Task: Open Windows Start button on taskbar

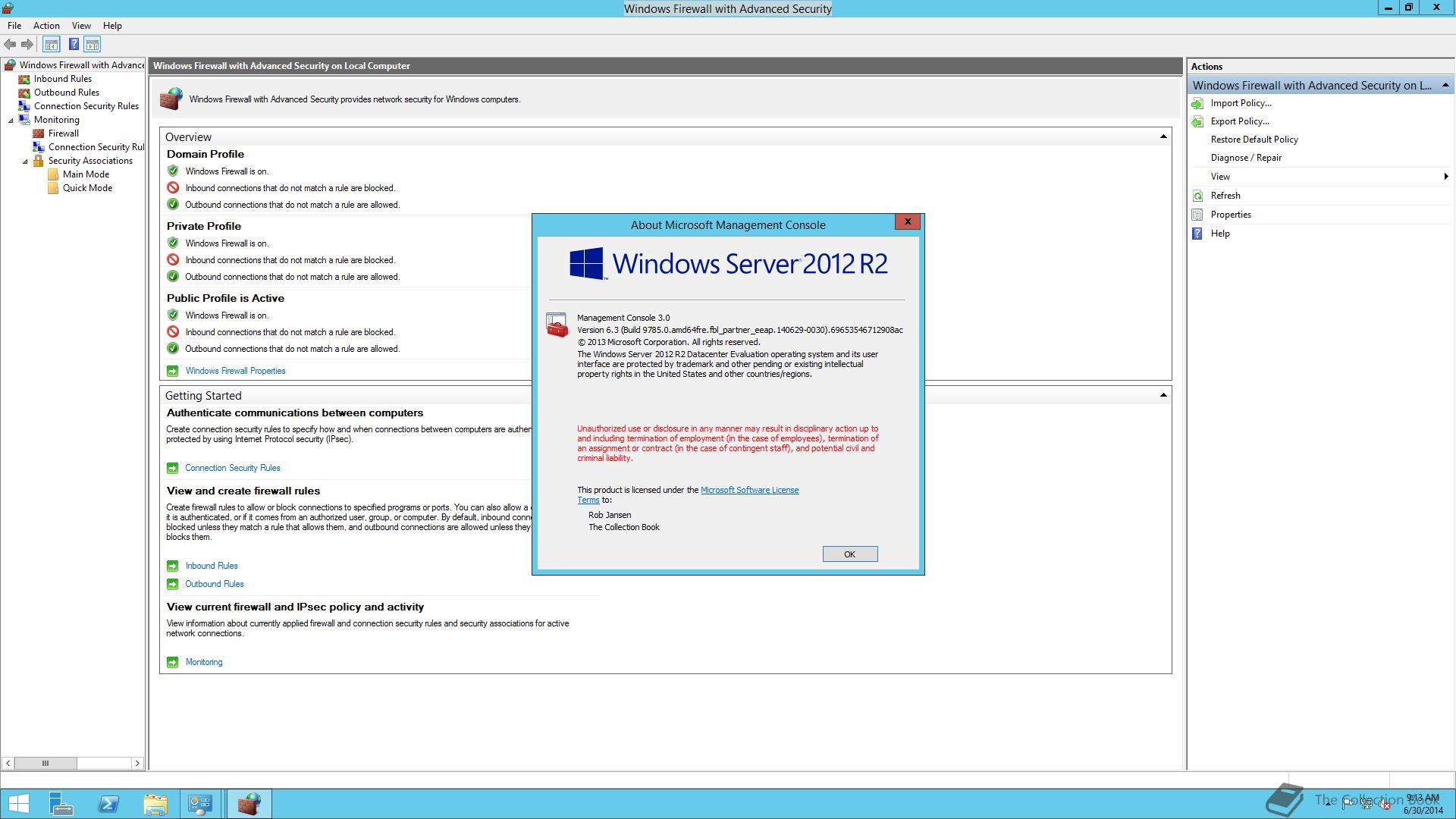Action: click(x=18, y=804)
